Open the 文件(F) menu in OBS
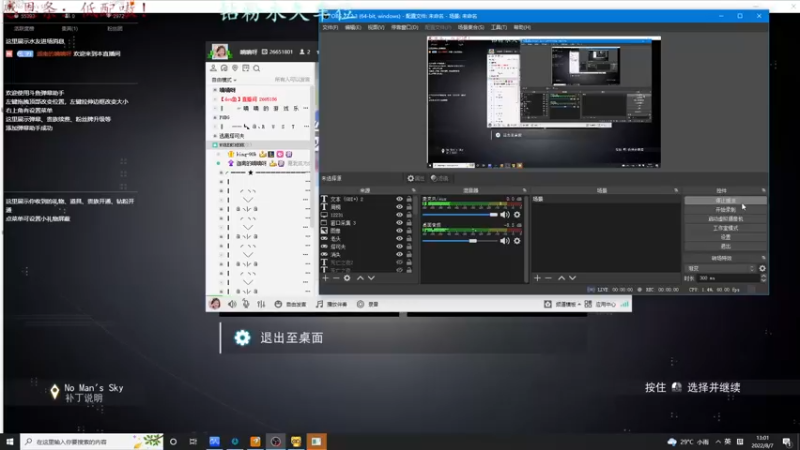800x450 pixels. tap(330, 28)
